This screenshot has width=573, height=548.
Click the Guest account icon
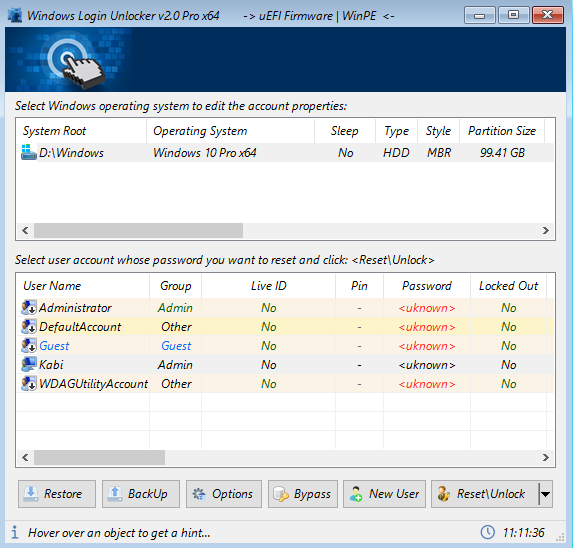click(29, 346)
